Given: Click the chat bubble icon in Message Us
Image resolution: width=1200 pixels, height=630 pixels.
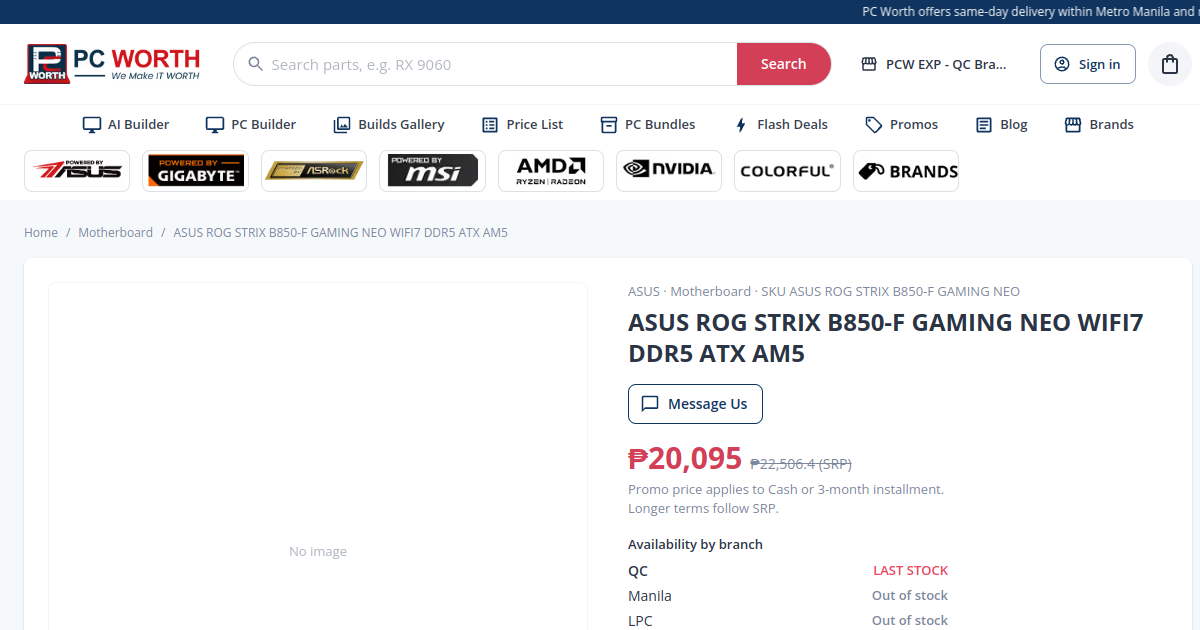Looking at the screenshot, I should (x=650, y=404).
